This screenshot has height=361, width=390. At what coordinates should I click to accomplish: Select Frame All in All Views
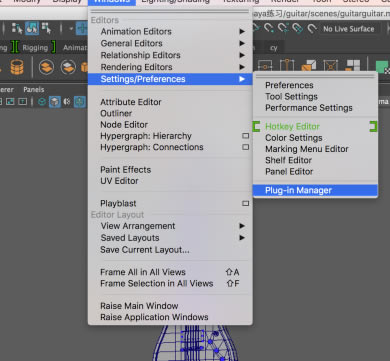170,272
